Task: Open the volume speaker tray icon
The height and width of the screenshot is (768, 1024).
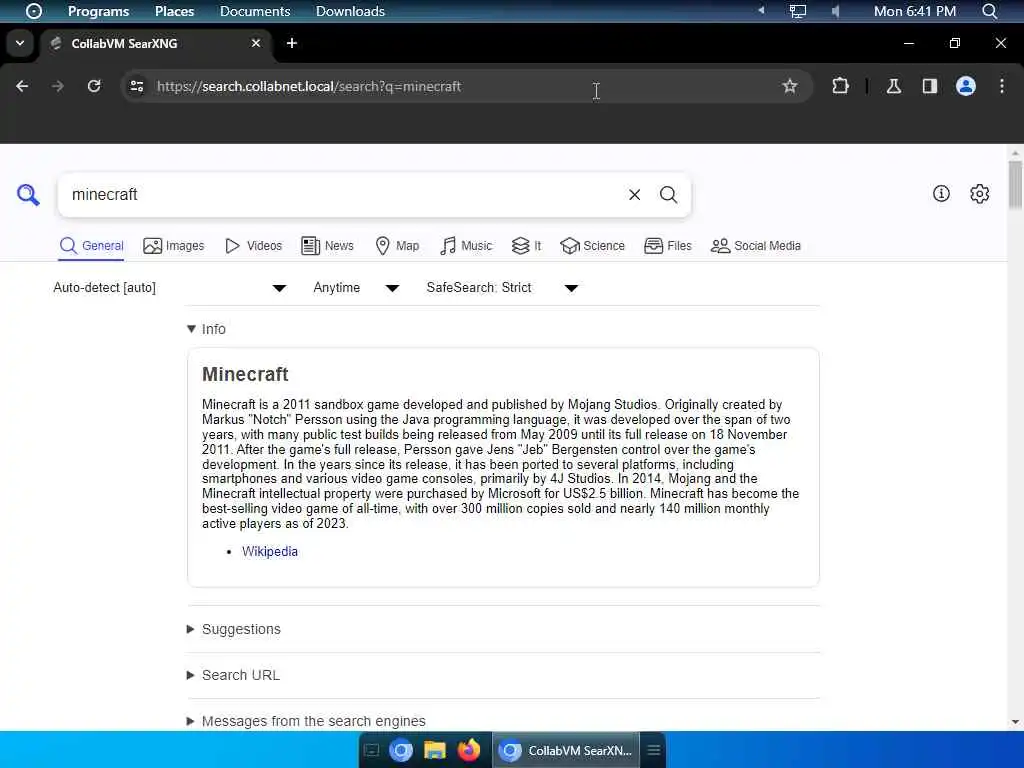Action: pyautogui.click(x=835, y=11)
